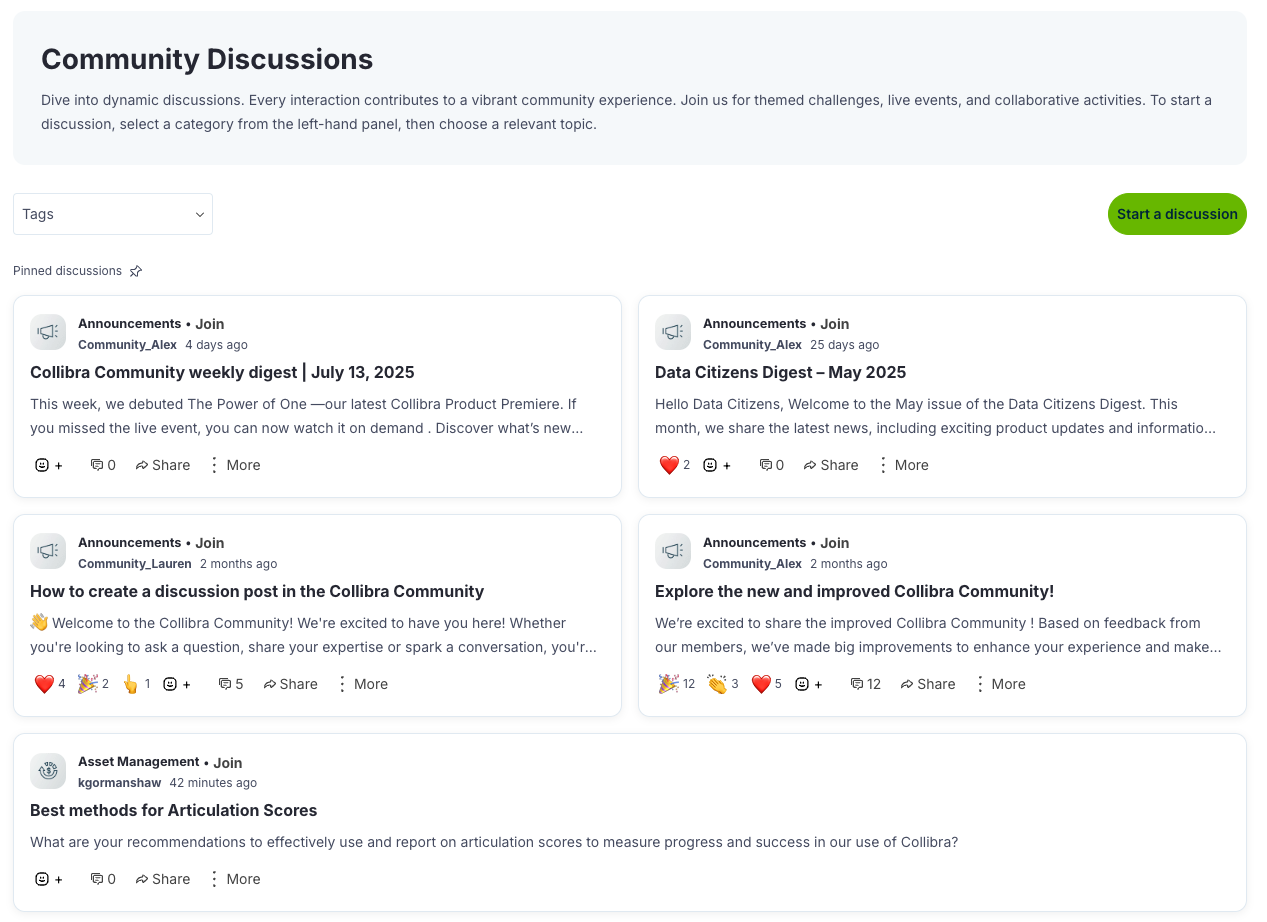The height and width of the screenshot is (922, 1267).
Task: Open More menu on Data Citizens Digest post
Action: [902, 465]
